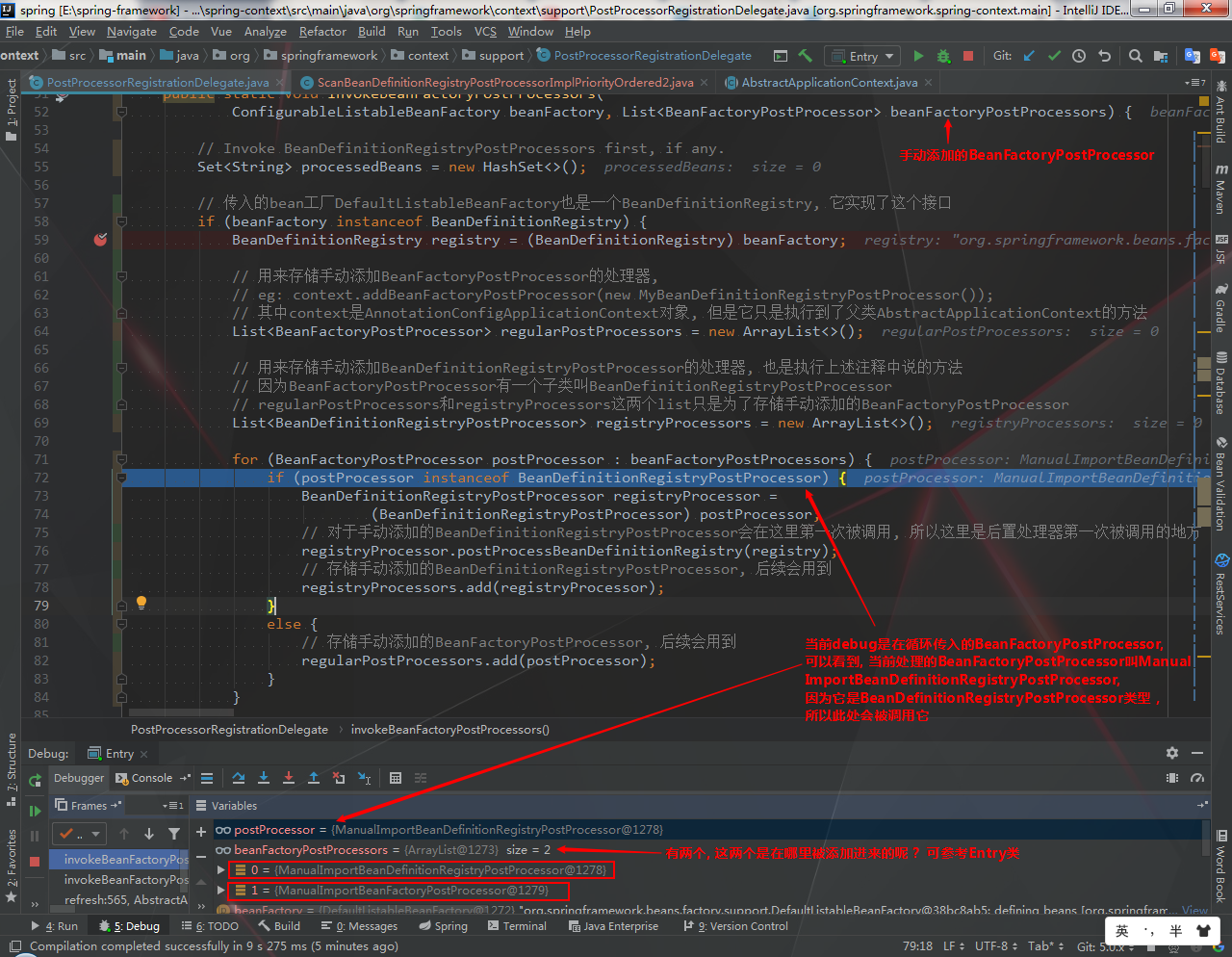Resume program in debug side toolbar

point(35,811)
